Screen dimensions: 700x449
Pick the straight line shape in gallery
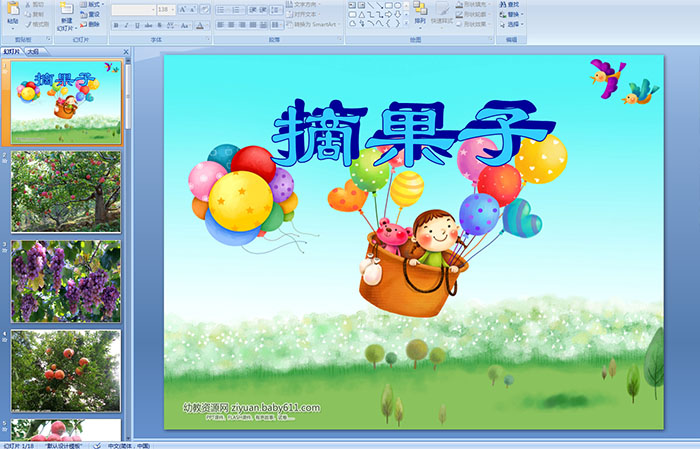pyautogui.click(x=370, y=5)
